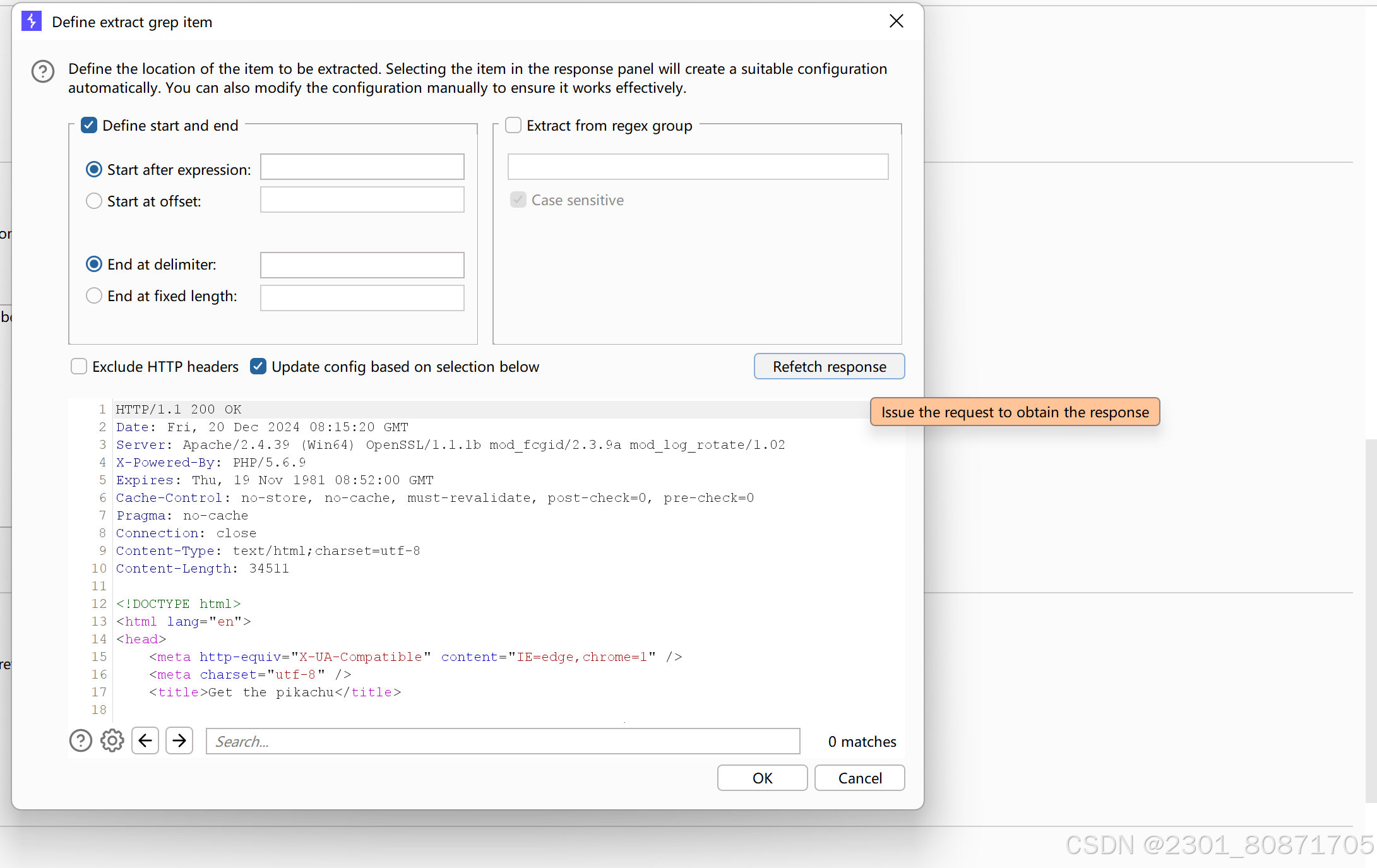Enable Extract from regex group checkbox
Viewport: 1377px width, 868px height.
click(513, 126)
